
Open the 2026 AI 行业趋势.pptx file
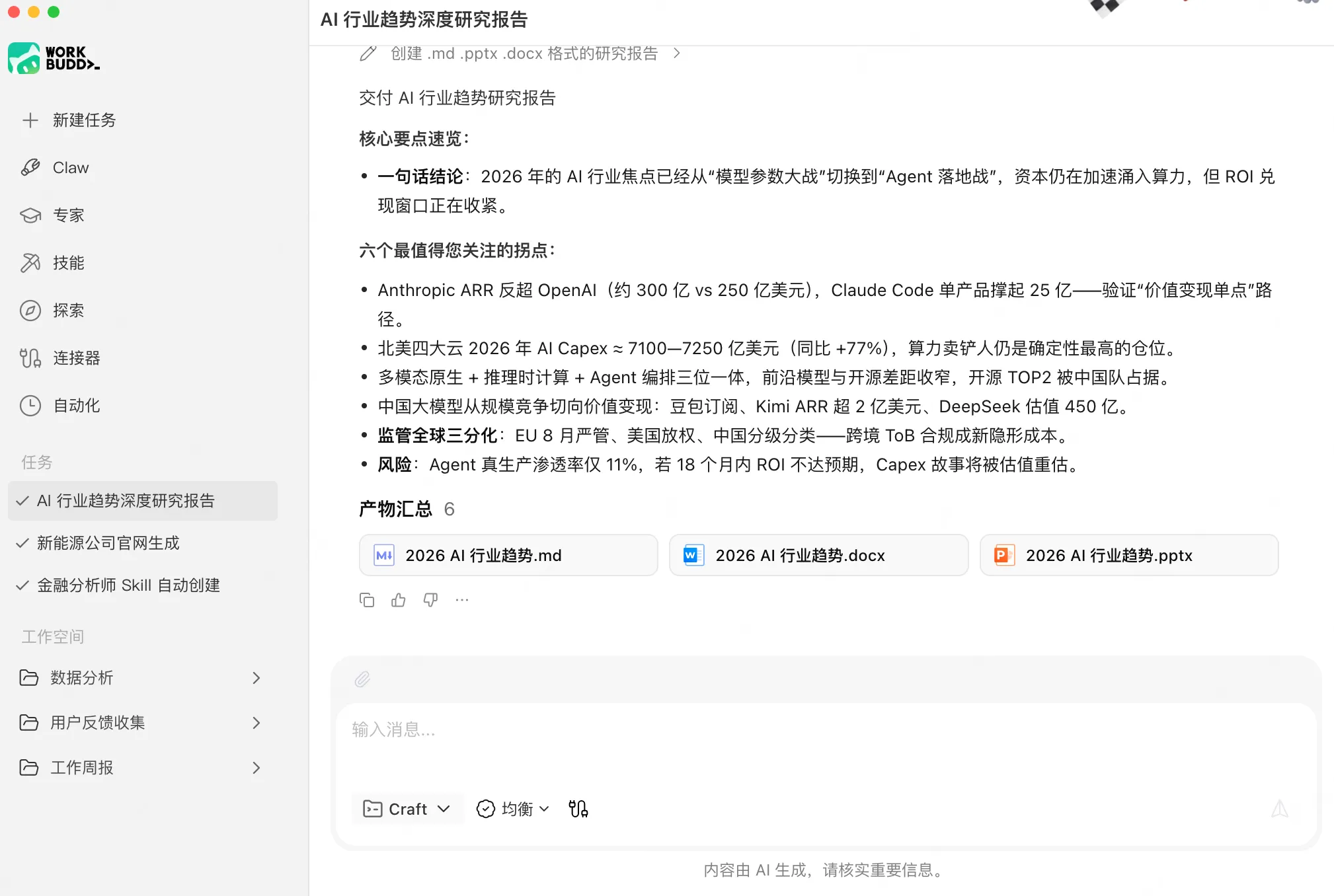click(x=1129, y=556)
